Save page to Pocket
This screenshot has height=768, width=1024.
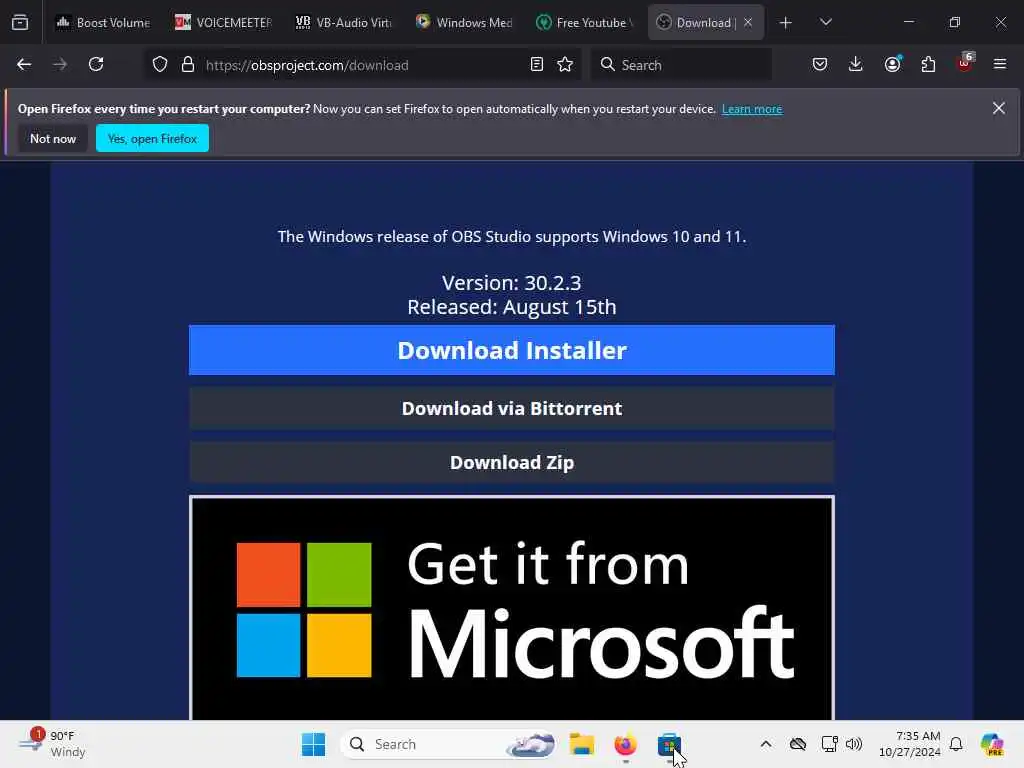click(x=820, y=65)
